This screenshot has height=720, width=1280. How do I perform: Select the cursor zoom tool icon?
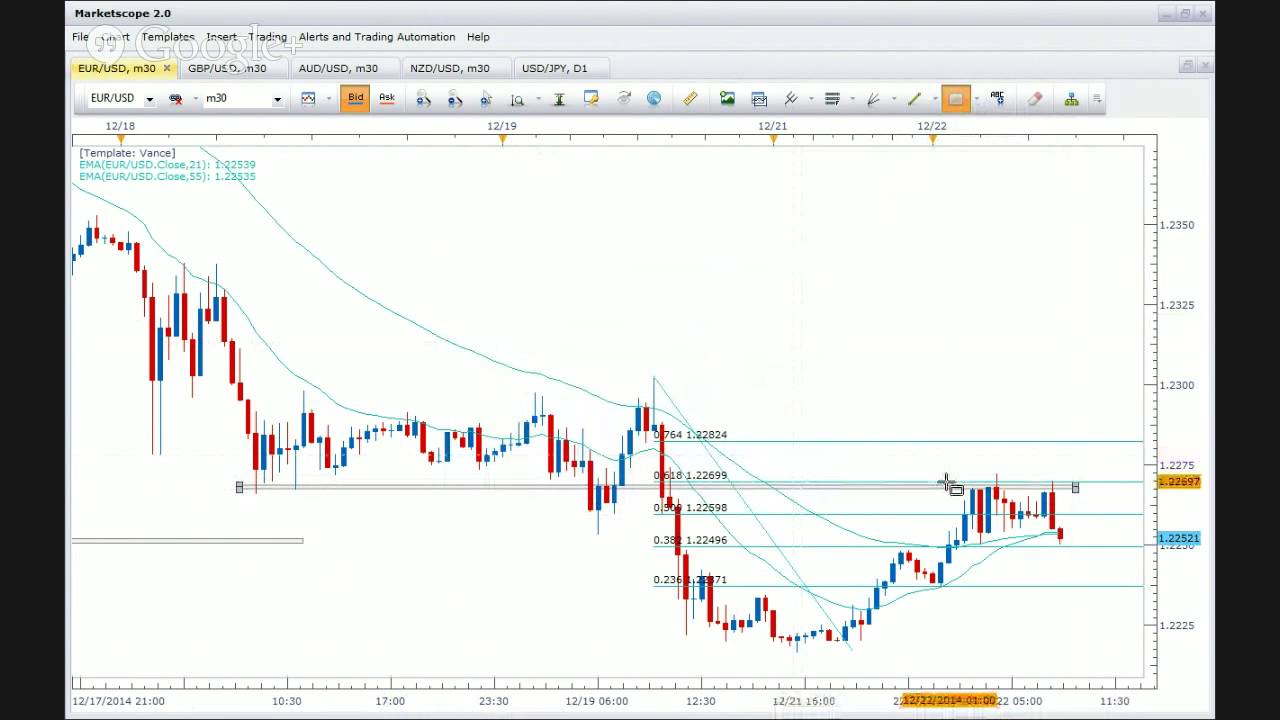coord(486,98)
